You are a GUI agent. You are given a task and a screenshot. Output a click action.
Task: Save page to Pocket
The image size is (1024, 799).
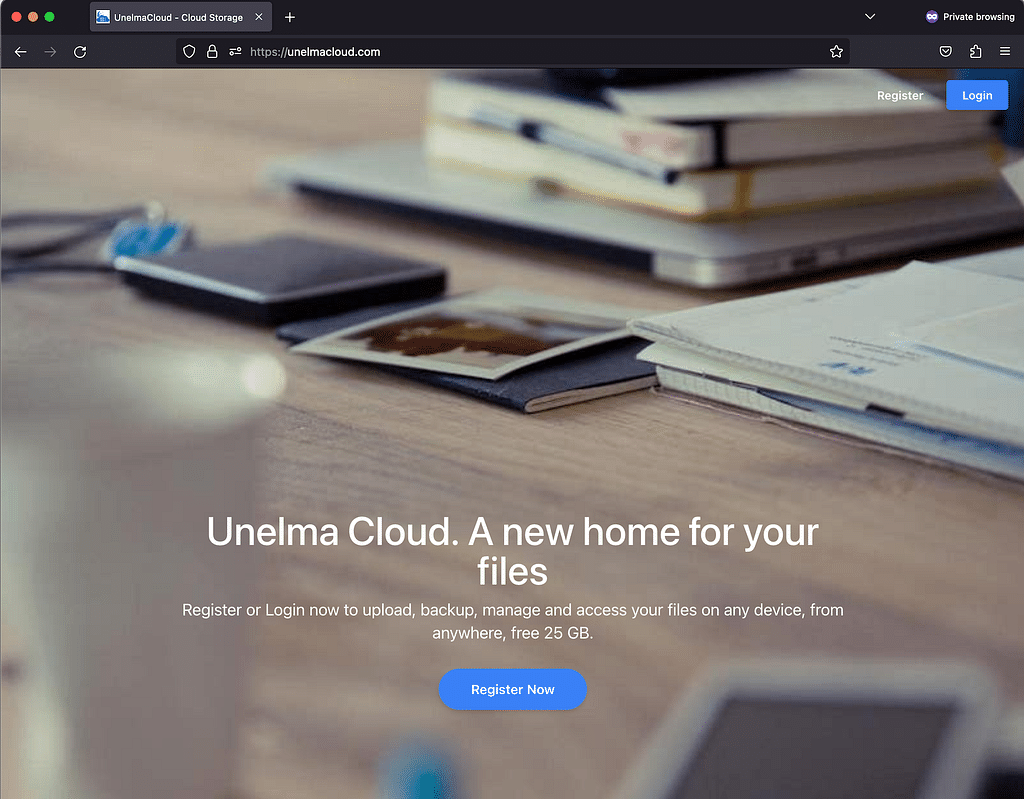[x=945, y=52]
